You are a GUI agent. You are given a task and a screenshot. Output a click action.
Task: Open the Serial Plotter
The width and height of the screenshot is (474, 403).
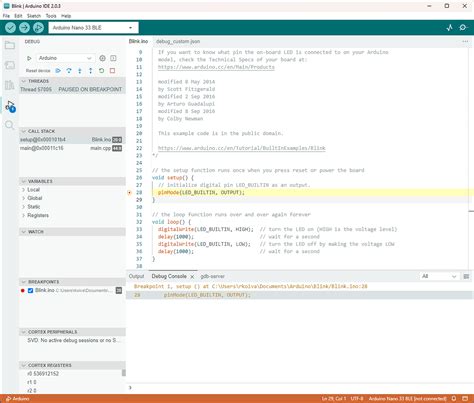coord(449,27)
